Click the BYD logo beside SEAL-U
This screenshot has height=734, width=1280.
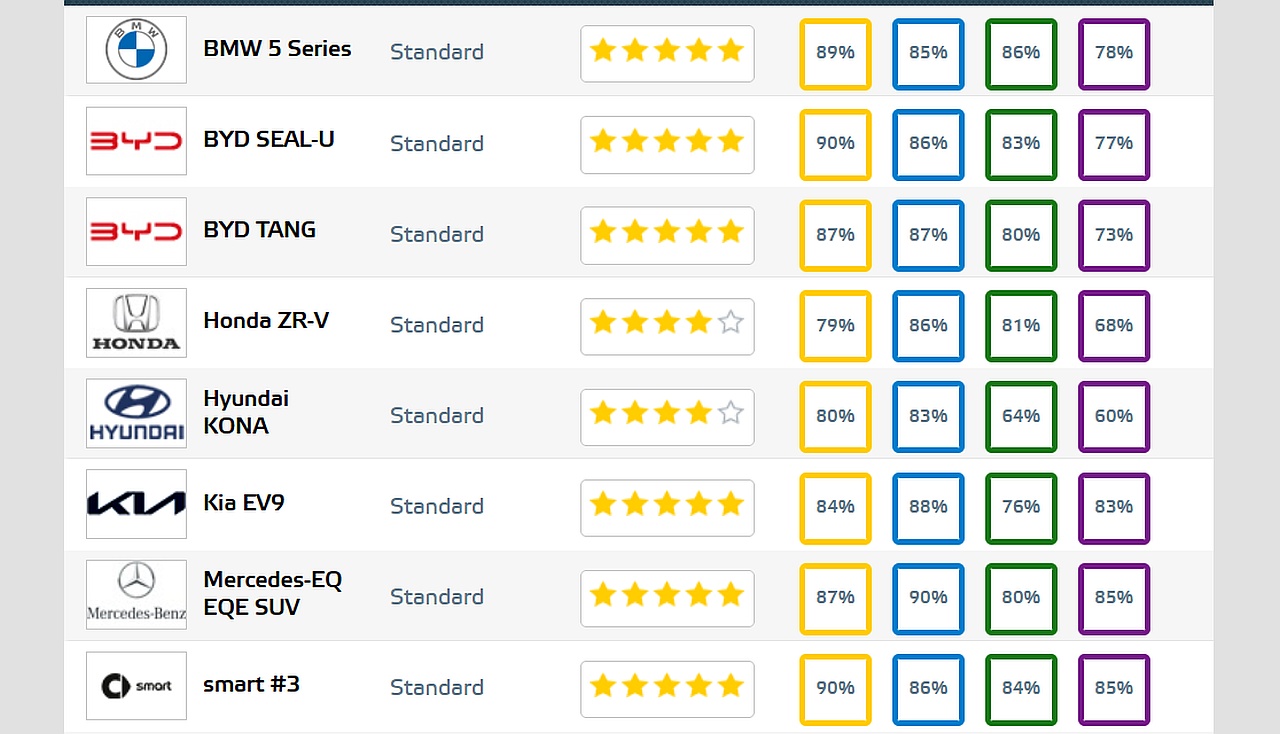click(x=136, y=141)
